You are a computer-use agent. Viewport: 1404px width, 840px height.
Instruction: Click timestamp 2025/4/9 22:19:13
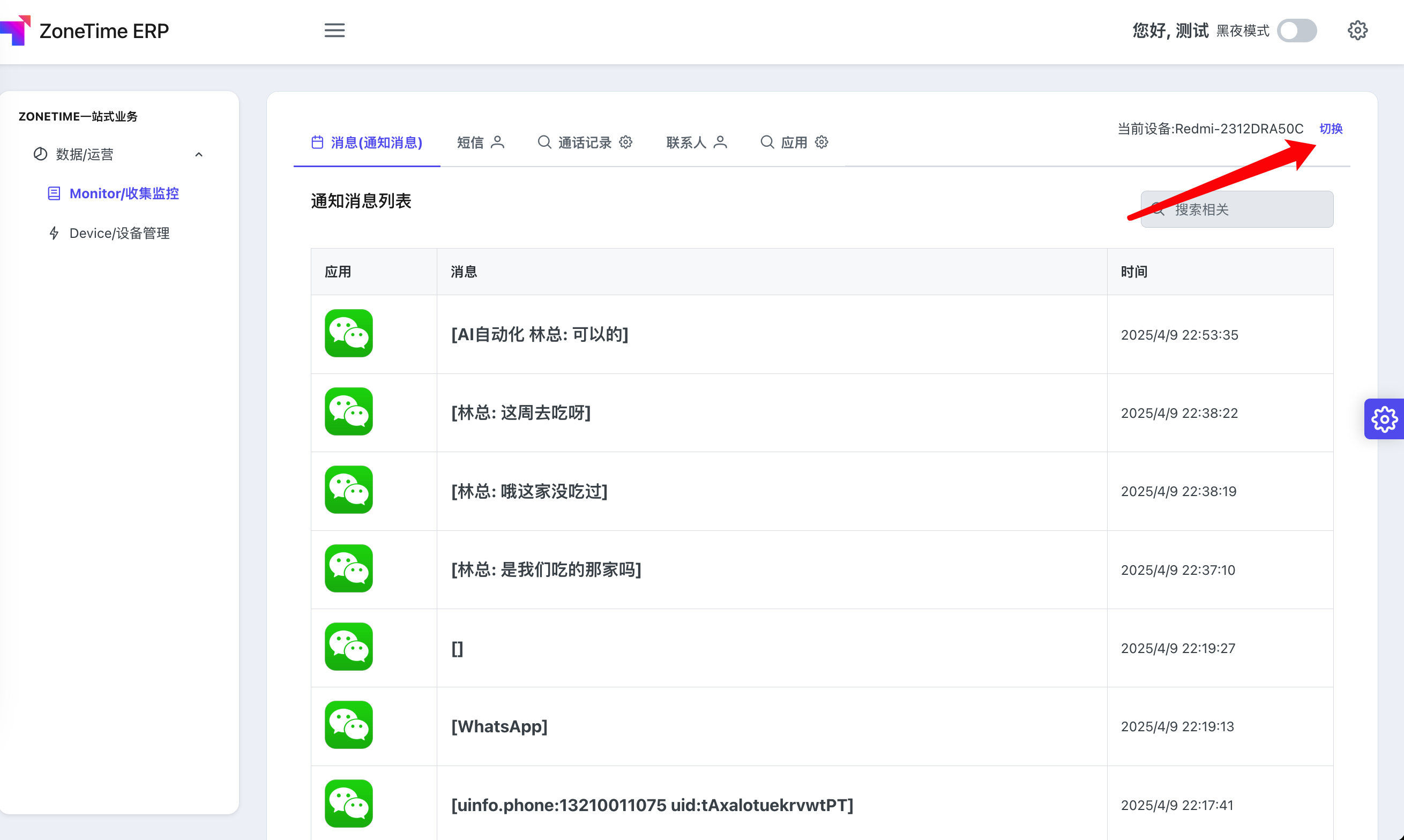pyautogui.click(x=1177, y=726)
